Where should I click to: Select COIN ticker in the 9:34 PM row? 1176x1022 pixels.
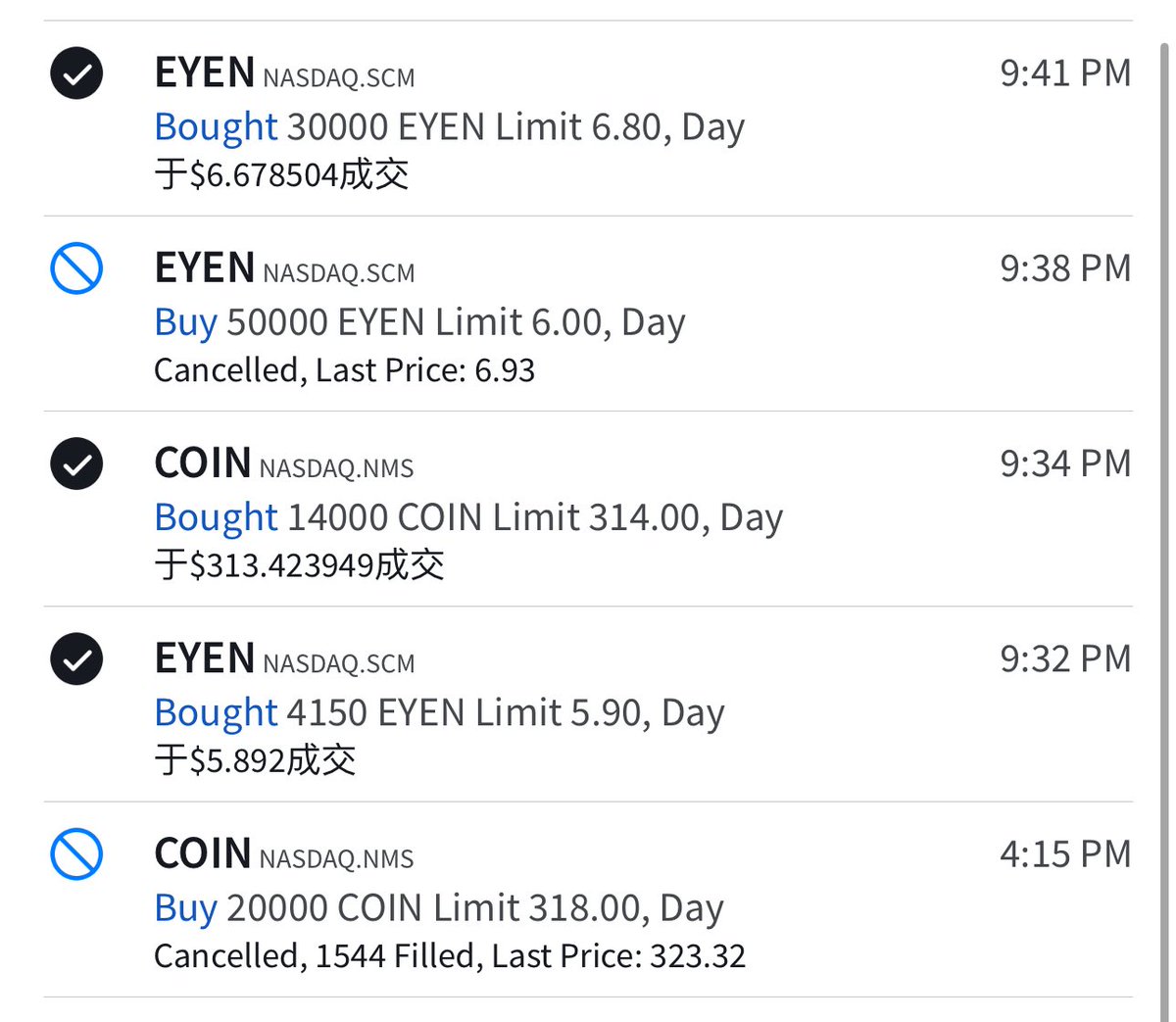pos(203,463)
